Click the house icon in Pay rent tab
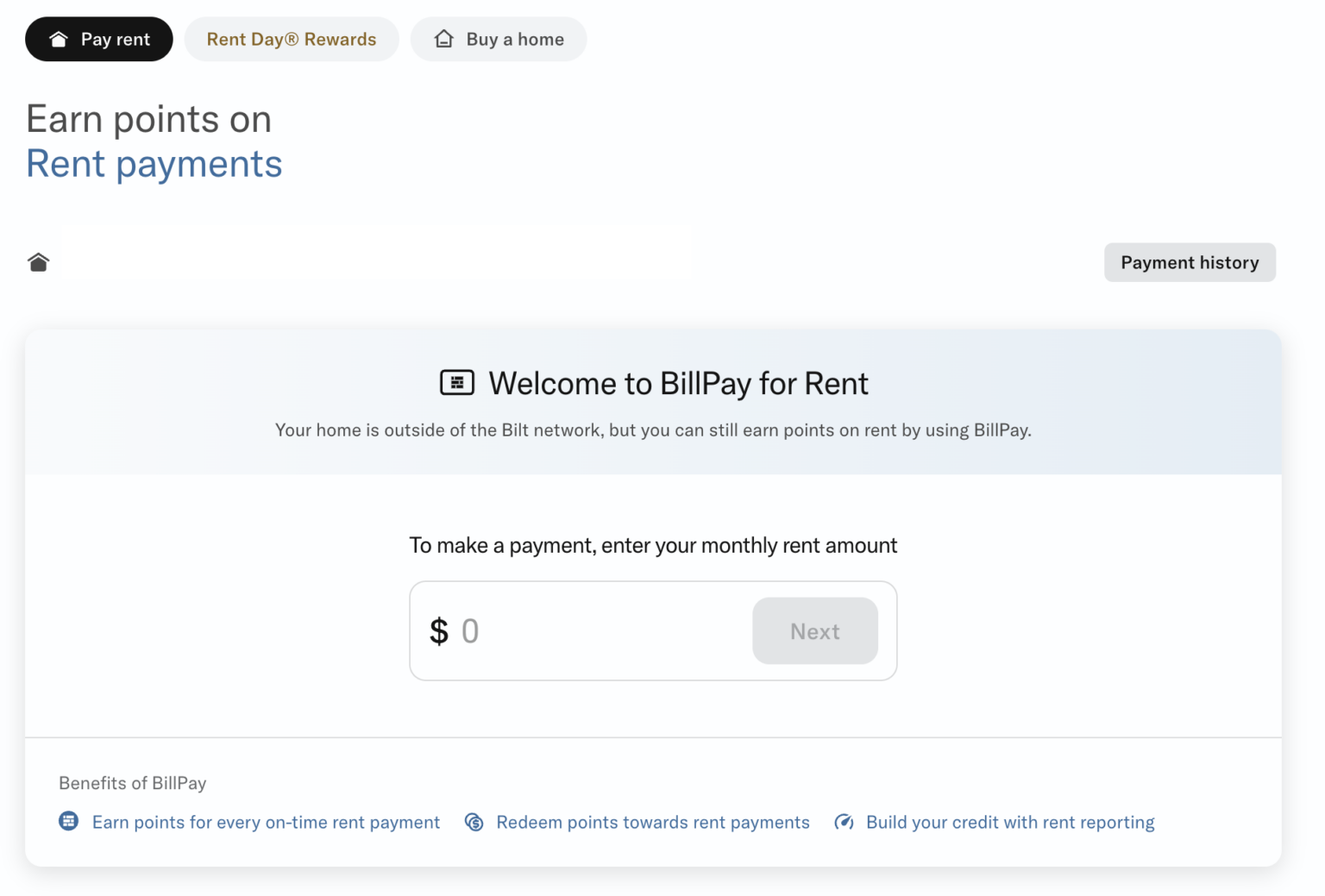This screenshot has height=896, width=1325. coord(58,38)
